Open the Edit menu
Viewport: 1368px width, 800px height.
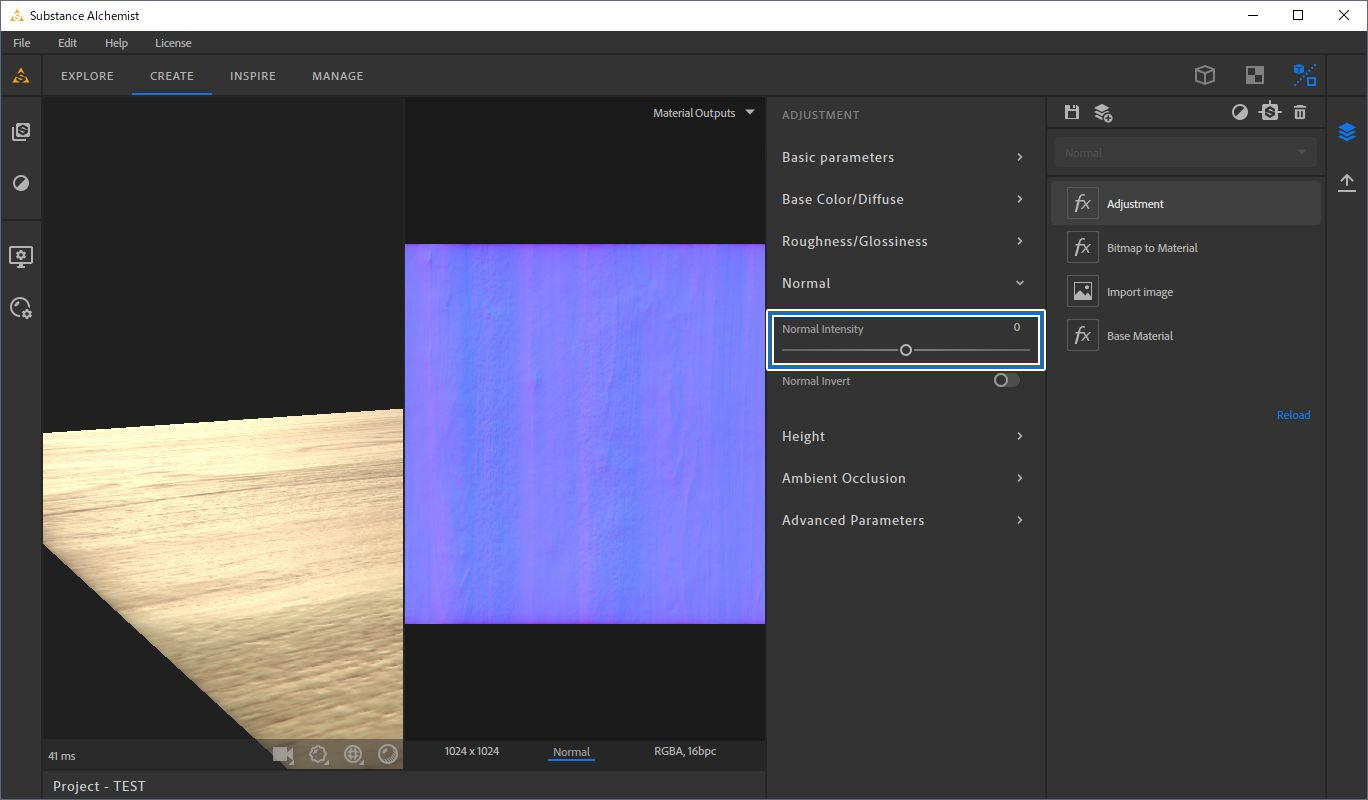(67, 43)
